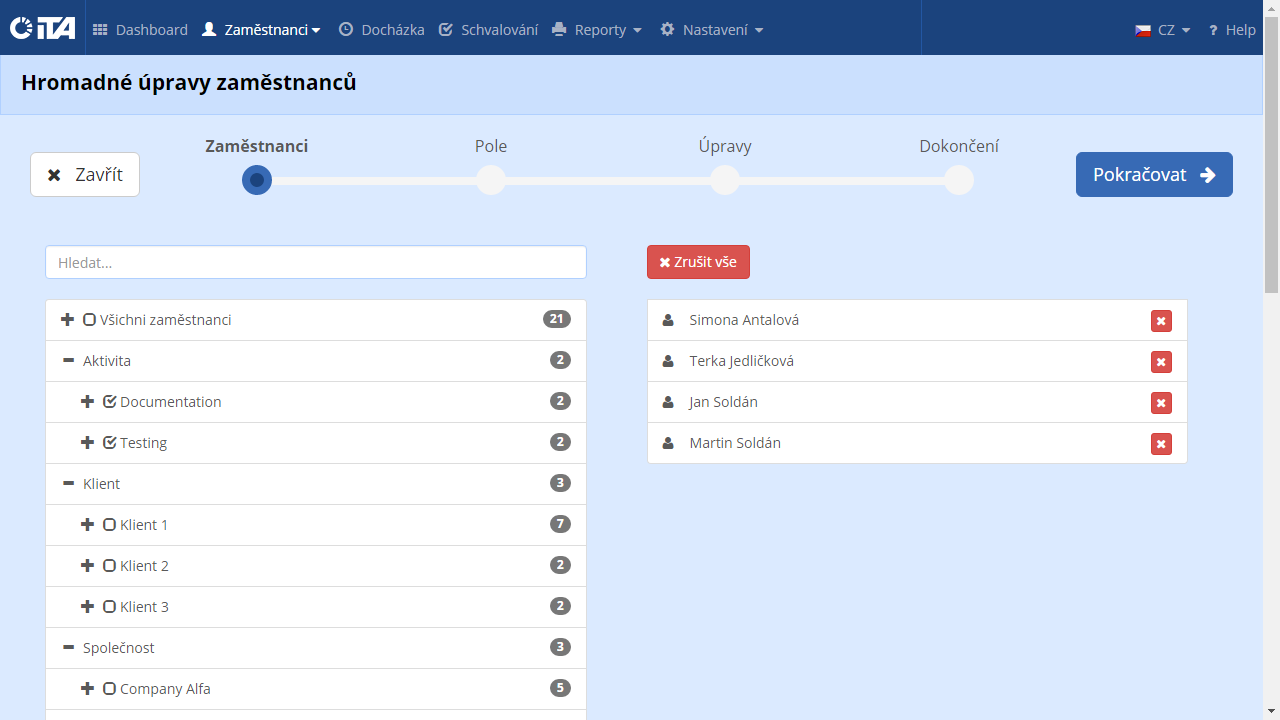1280x720 pixels.
Task: Click the Czech flag language icon
Action: click(x=1143, y=30)
